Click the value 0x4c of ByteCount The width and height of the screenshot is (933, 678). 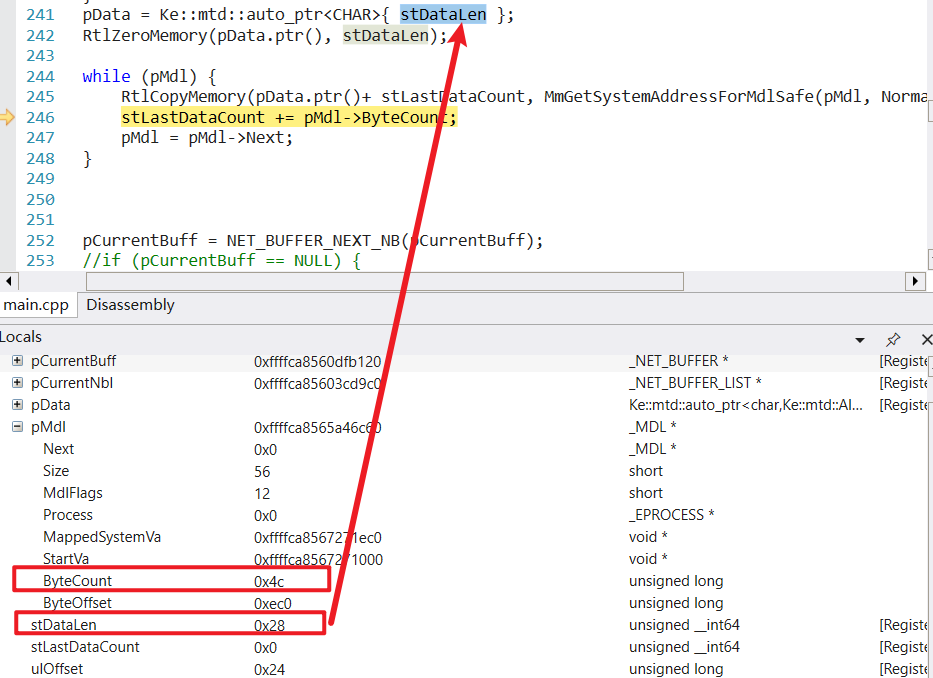pyautogui.click(x=269, y=582)
